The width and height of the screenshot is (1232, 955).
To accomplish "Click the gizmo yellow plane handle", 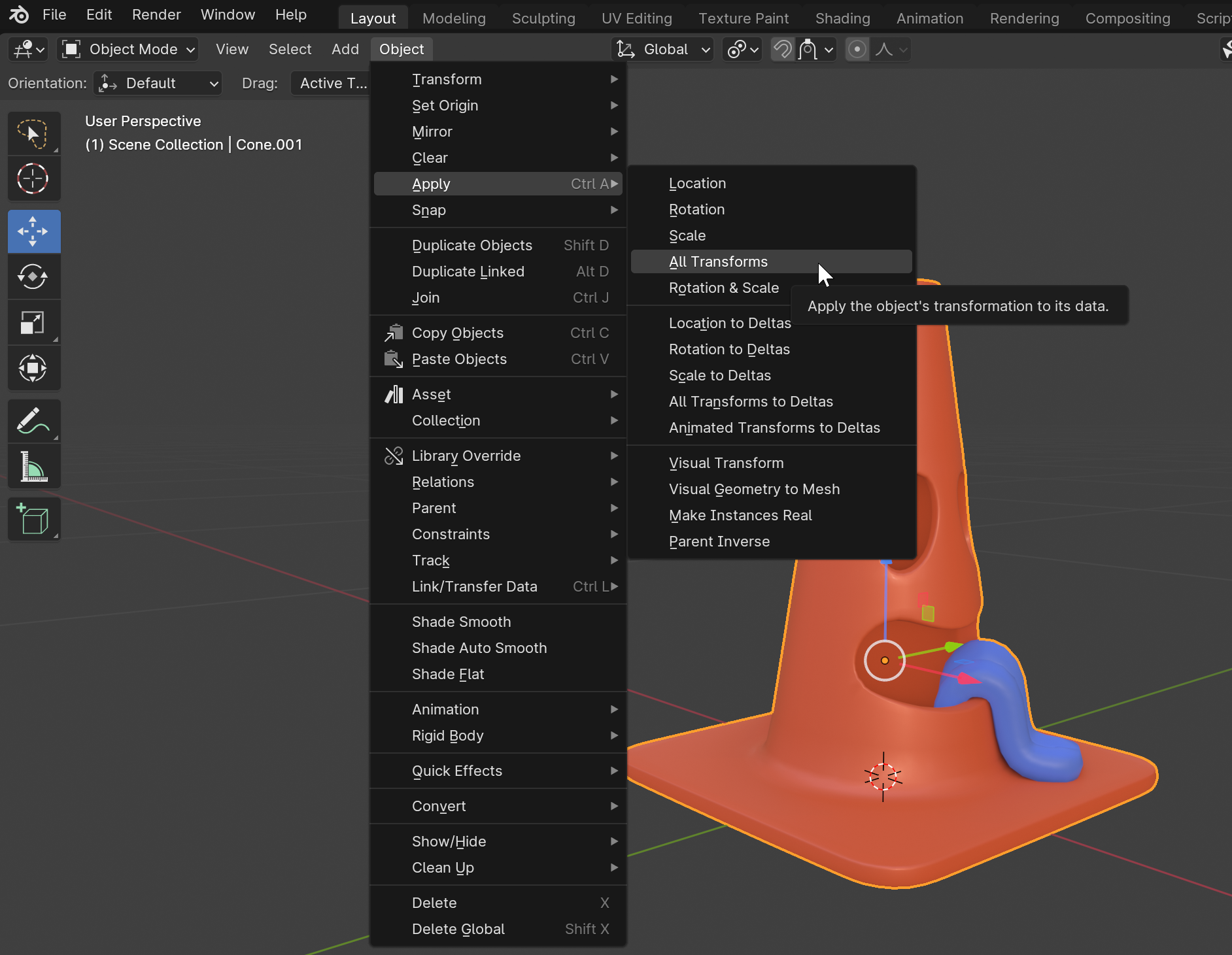I will [928, 613].
